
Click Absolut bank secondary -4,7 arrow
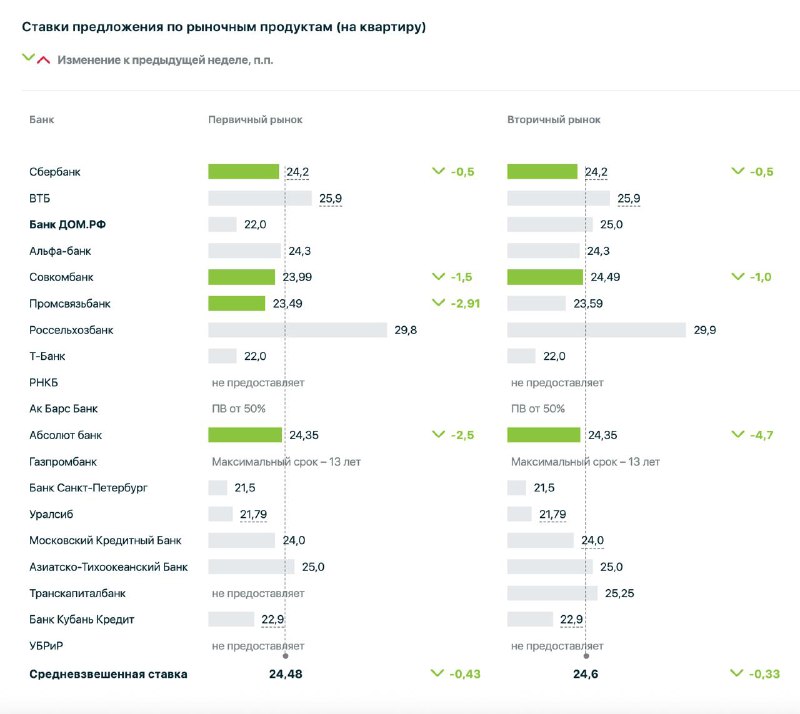point(738,434)
